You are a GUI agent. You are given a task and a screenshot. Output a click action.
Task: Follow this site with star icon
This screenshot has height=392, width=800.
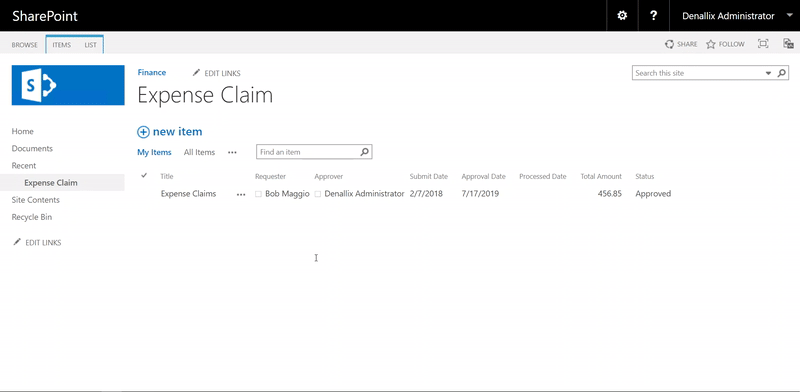click(x=711, y=44)
